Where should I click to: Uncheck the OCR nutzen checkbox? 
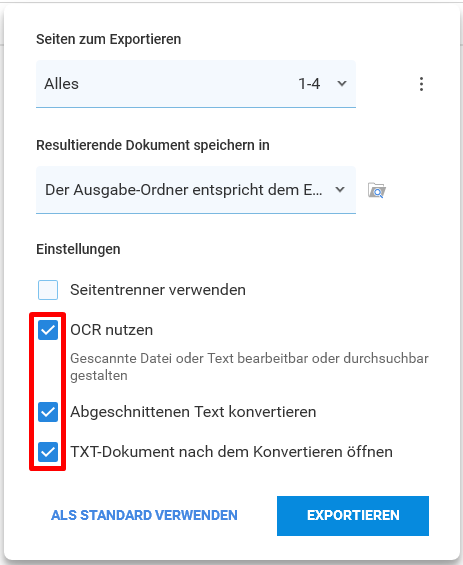click(48, 330)
